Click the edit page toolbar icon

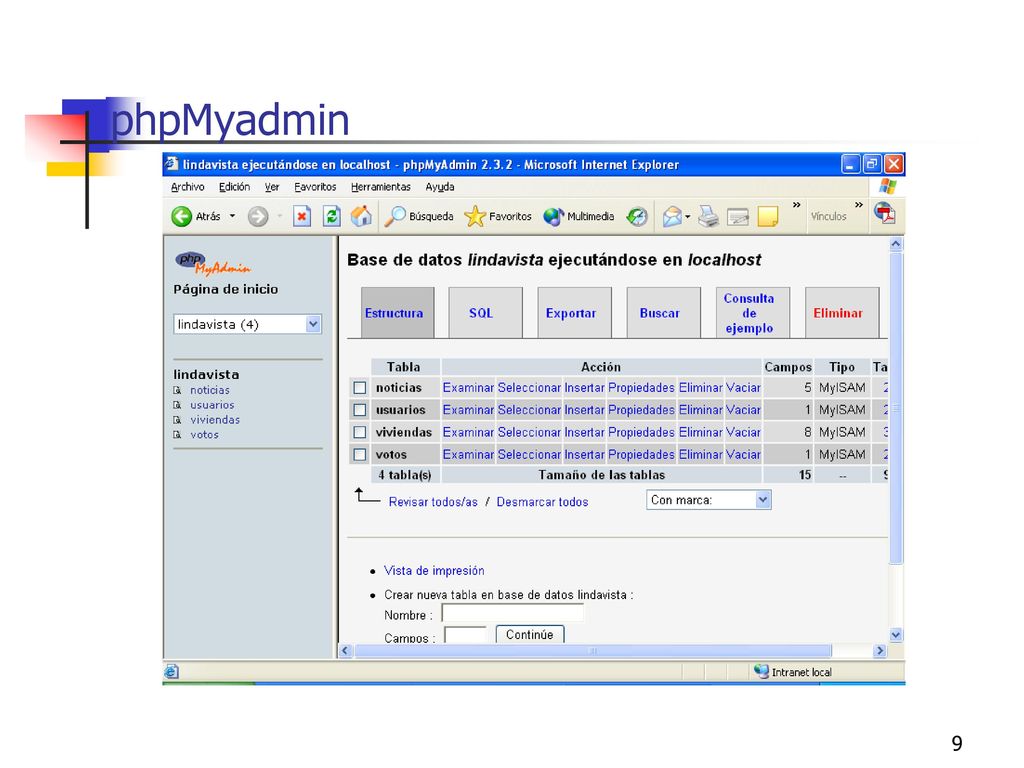[x=738, y=216]
